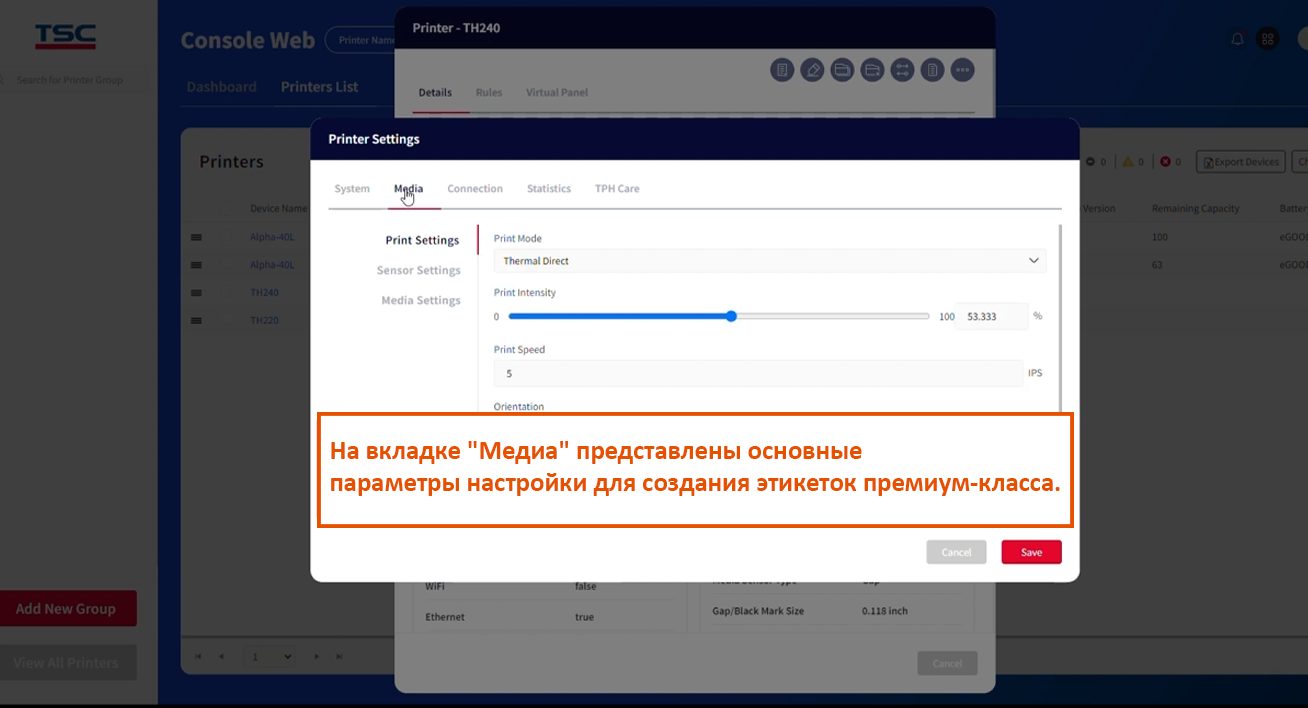Image resolution: width=1308 pixels, height=708 pixels.
Task: Click the Print Intensity slider handle
Action: tap(731, 316)
